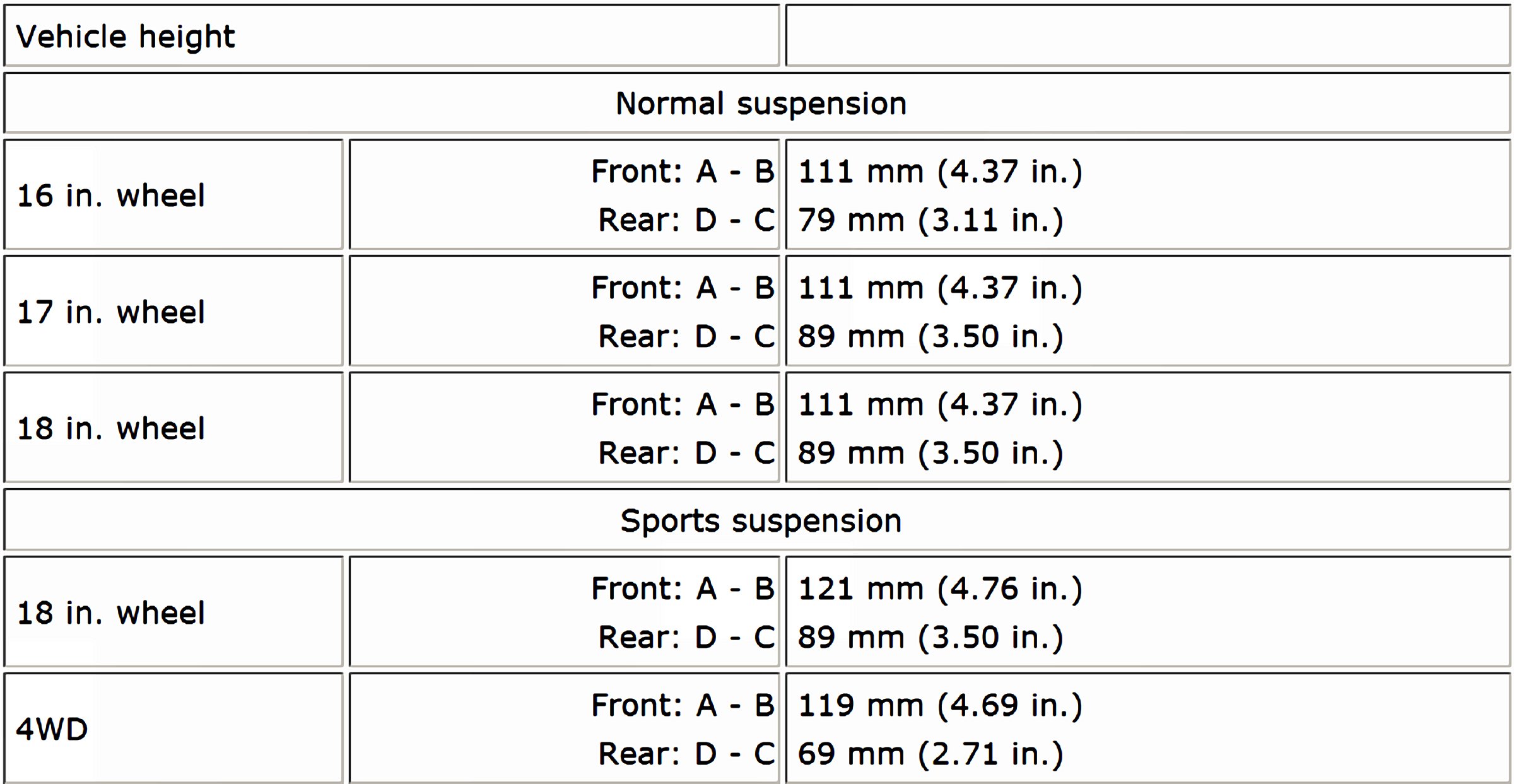Select Front: A - B in the 4WD row
The image size is (1514, 784).
683,705
